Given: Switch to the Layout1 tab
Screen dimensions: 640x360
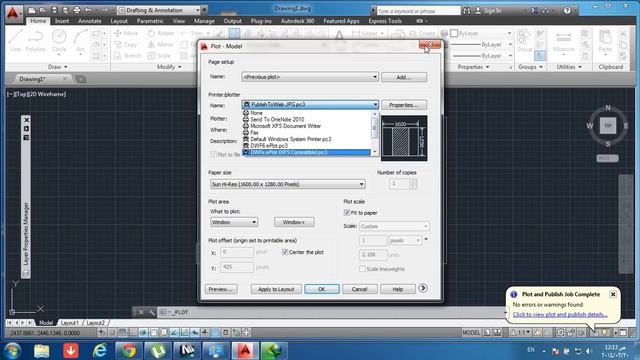Looking at the screenshot, I should pyautogui.click(x=69, y=322).
